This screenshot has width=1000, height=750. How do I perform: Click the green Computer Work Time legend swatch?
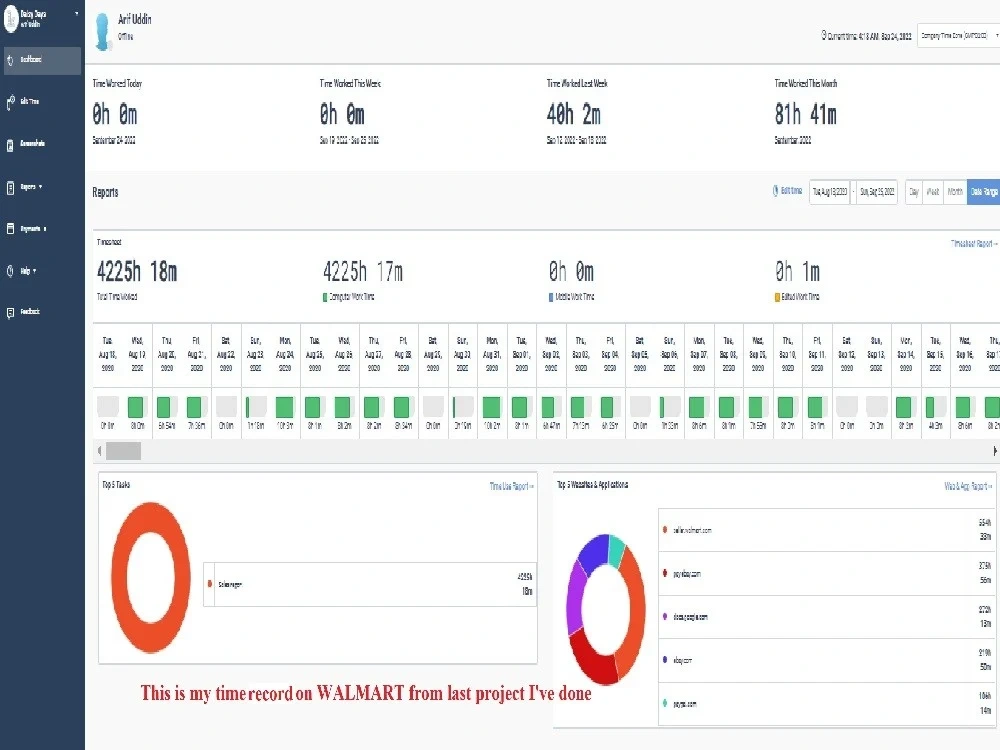coord(325,297)
